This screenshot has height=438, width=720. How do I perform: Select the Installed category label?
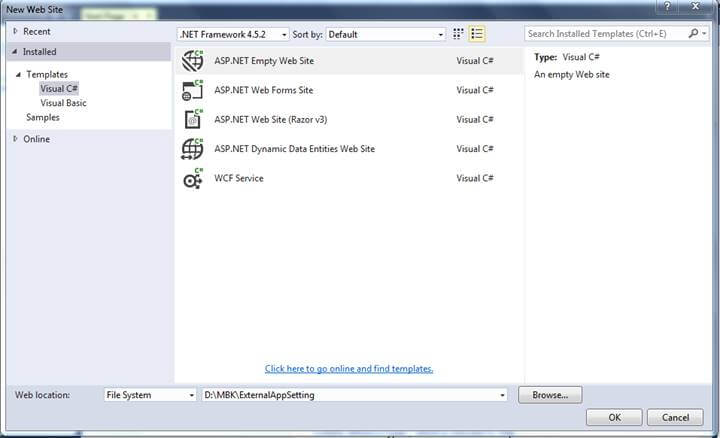(x=39, y=52)
